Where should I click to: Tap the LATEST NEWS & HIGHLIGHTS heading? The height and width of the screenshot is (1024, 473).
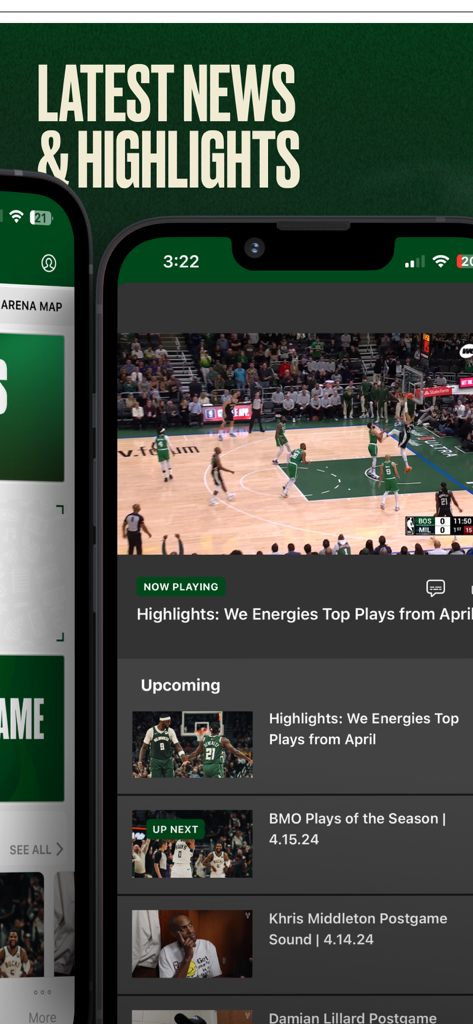[169, 125]
